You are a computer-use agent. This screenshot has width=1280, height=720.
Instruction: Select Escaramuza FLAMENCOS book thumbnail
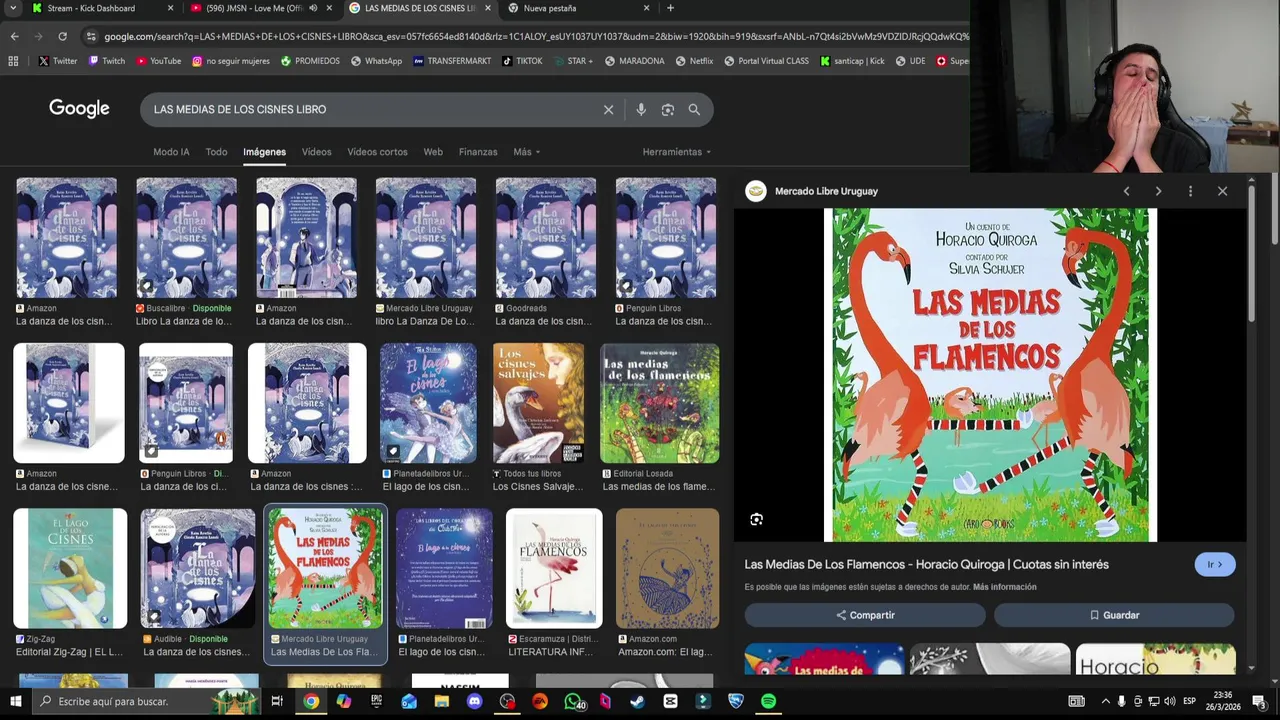point(554,568)
